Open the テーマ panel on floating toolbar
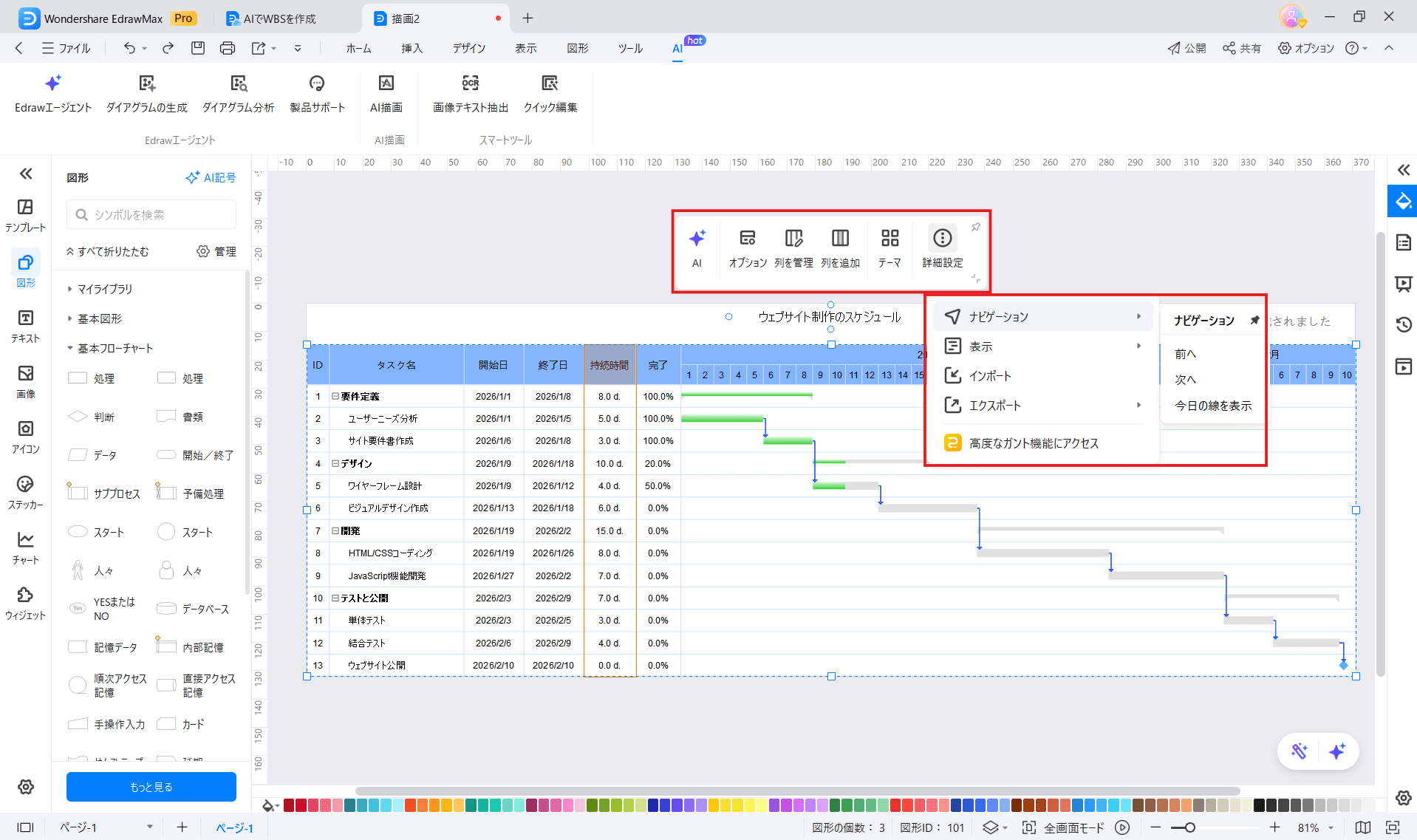1417x840 pixels. (890, 247)
